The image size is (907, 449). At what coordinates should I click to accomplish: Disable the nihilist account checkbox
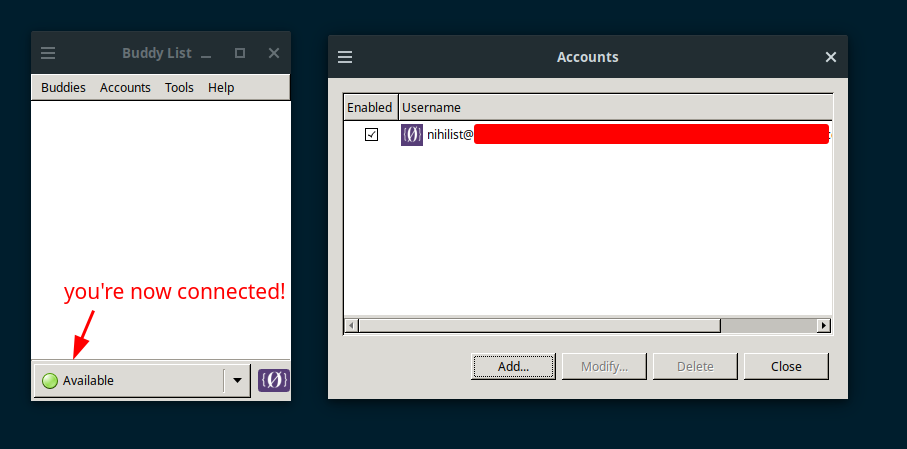[x=371, y=135]
